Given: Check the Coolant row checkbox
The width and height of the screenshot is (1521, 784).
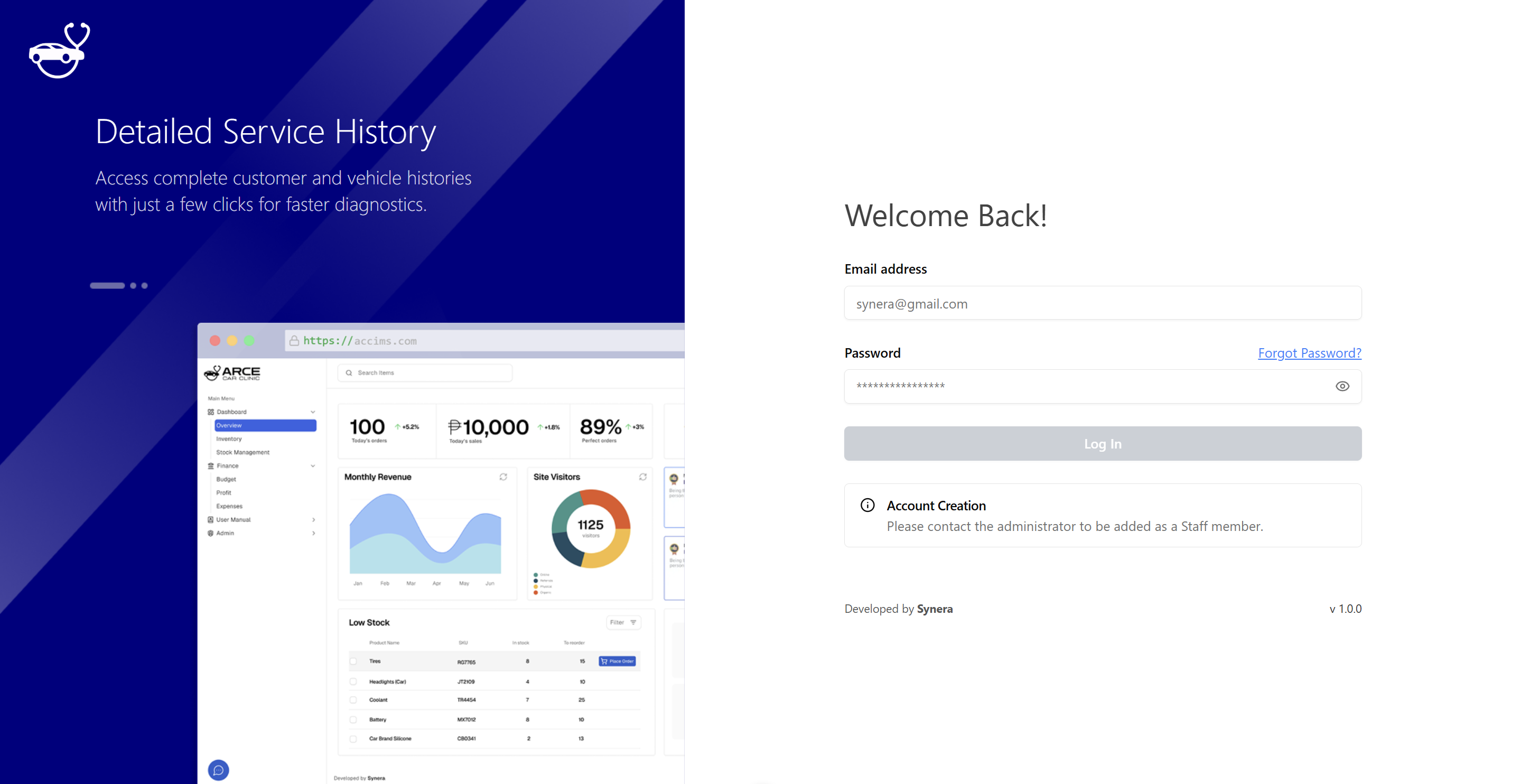Looking at the screenshot, I should (x=353, y=700).
